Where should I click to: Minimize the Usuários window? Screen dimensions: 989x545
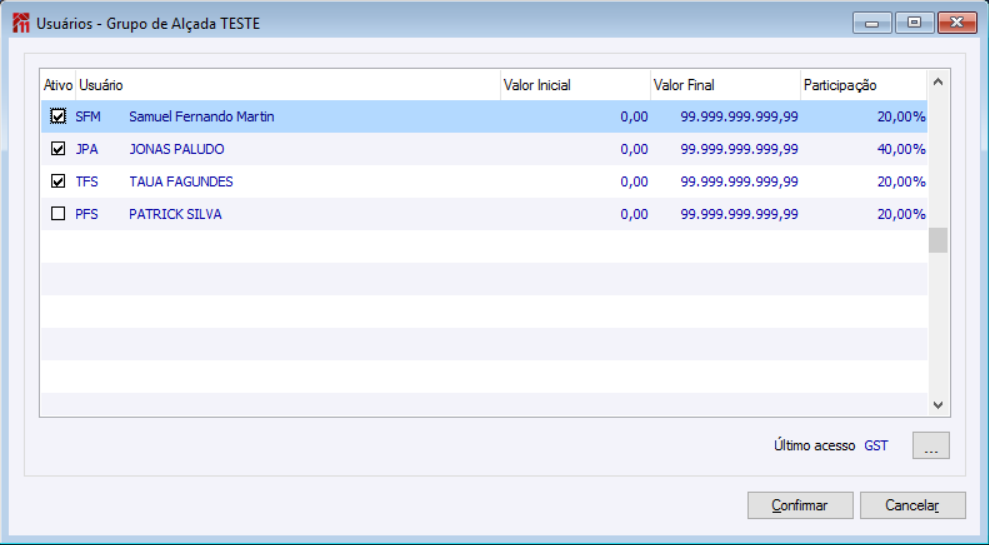(872, 23)
